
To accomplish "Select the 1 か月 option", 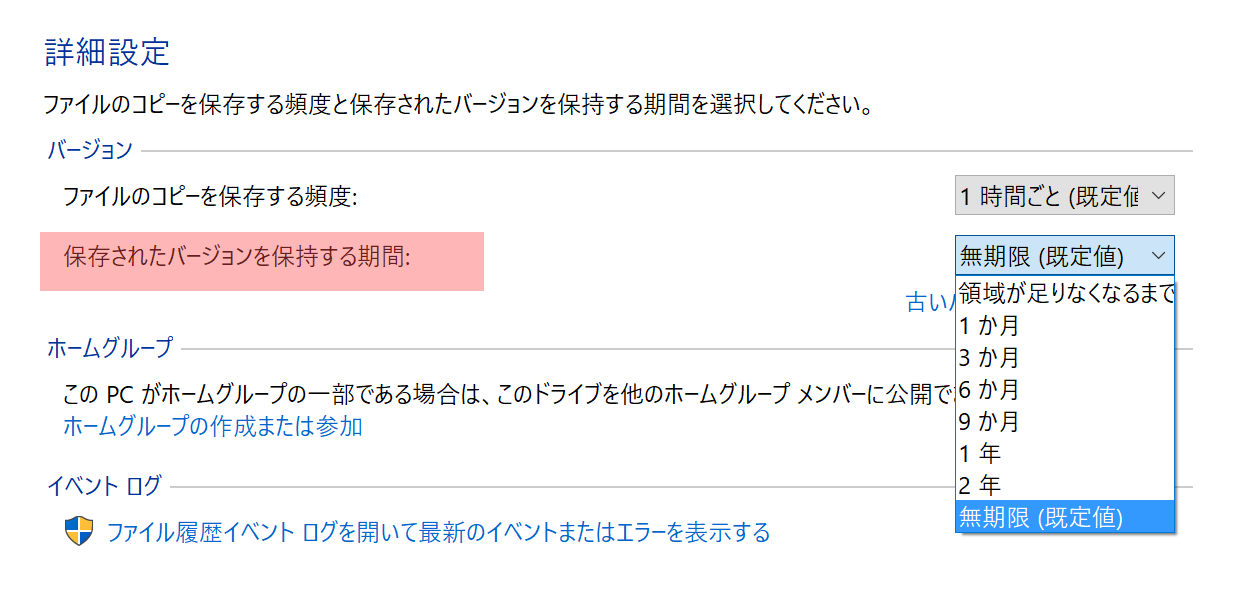I will click(x=1065, y=325).
